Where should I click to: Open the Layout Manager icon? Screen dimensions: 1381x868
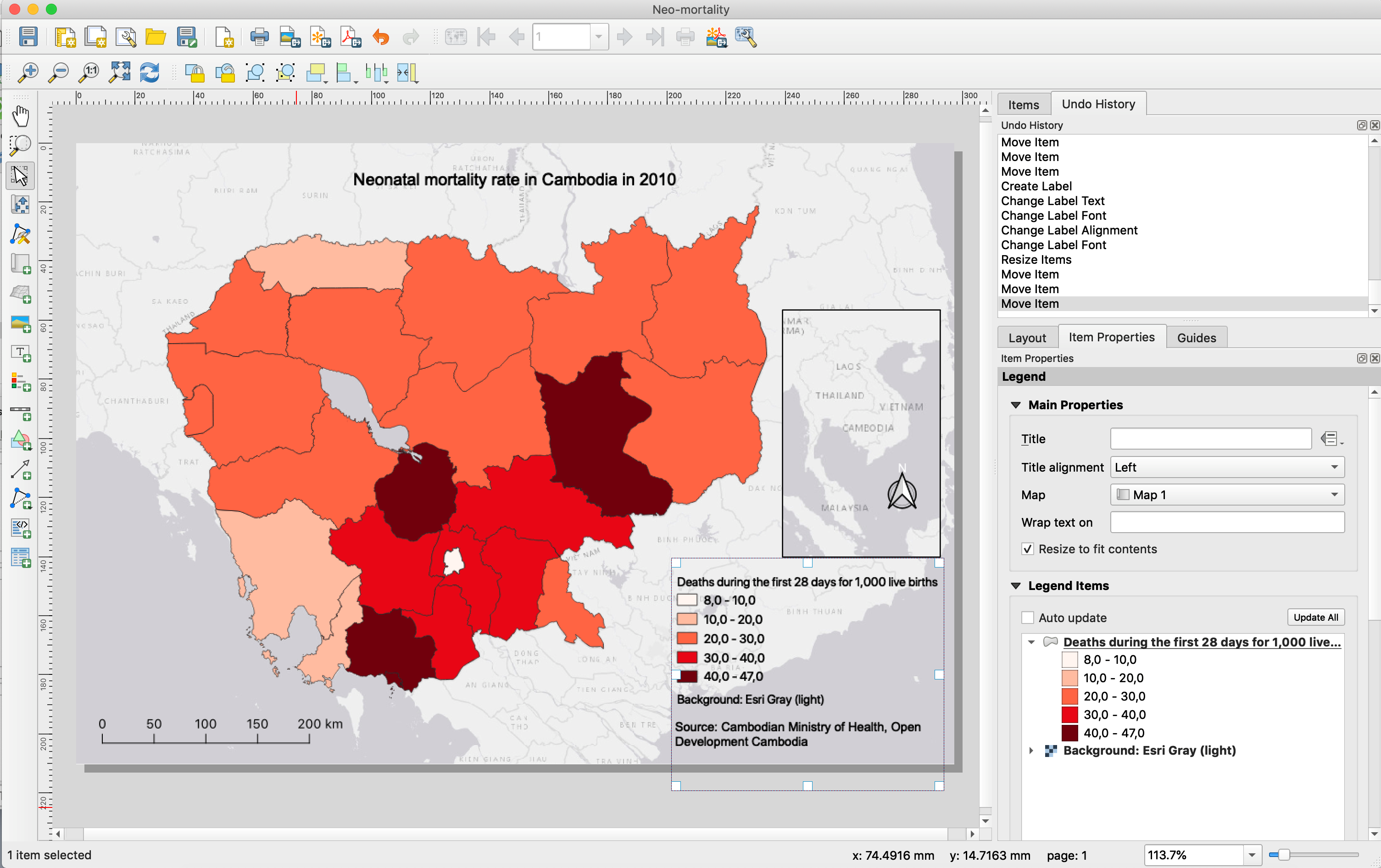pyautogui.click(x=126, y=37)
